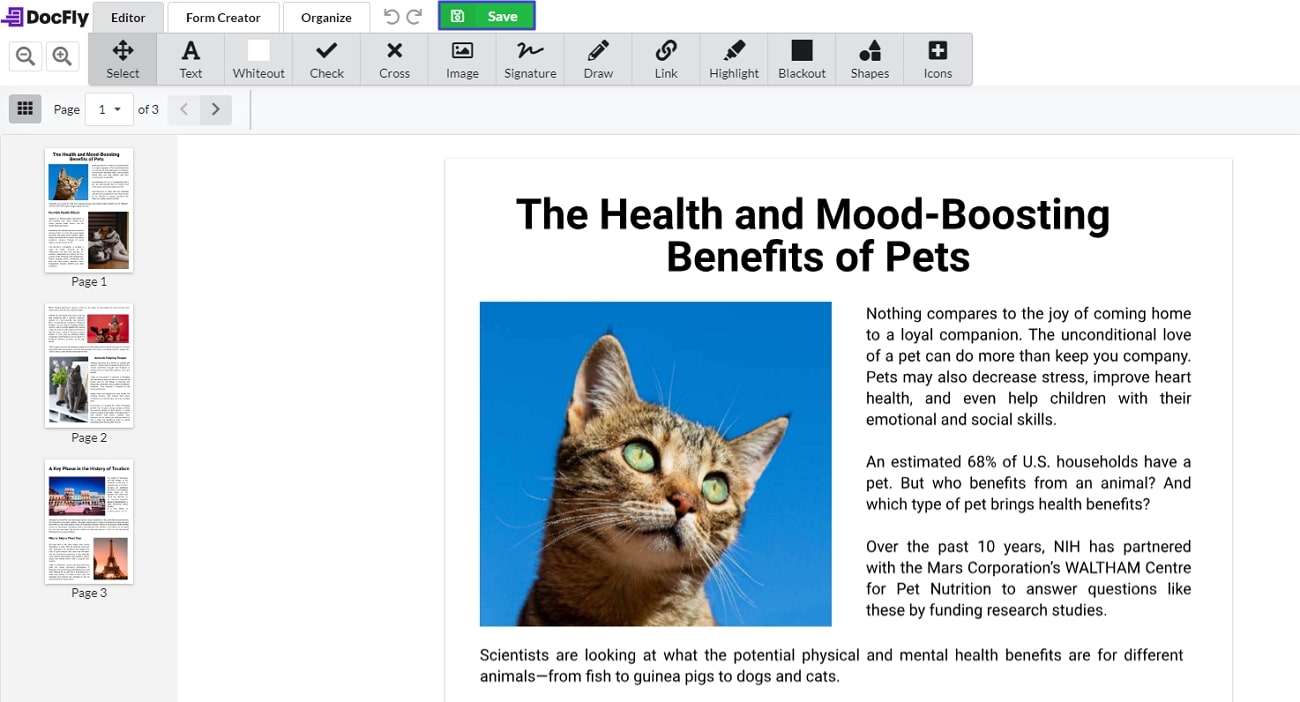Image resolution: width=1300 pixels, height=702 pixels.
Task: Activate the Highlight tool
Action: 733,59
